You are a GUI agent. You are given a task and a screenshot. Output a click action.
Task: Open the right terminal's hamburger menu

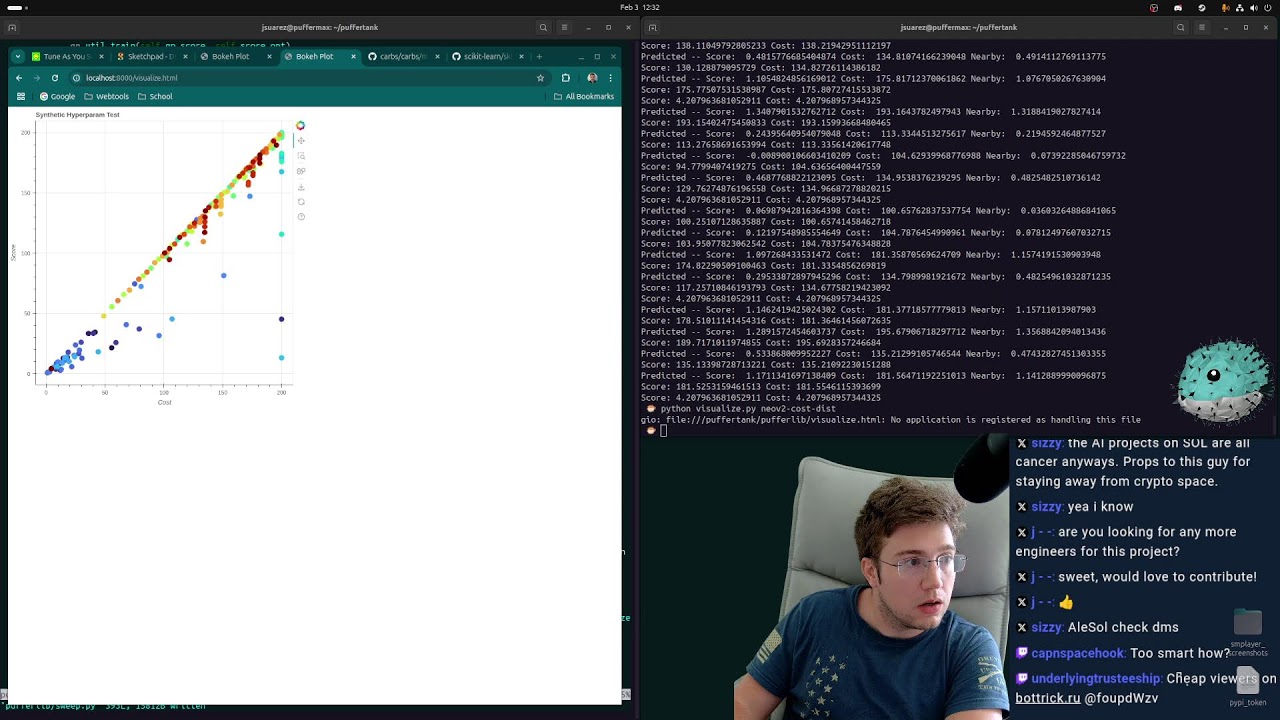coord(1202,28)
